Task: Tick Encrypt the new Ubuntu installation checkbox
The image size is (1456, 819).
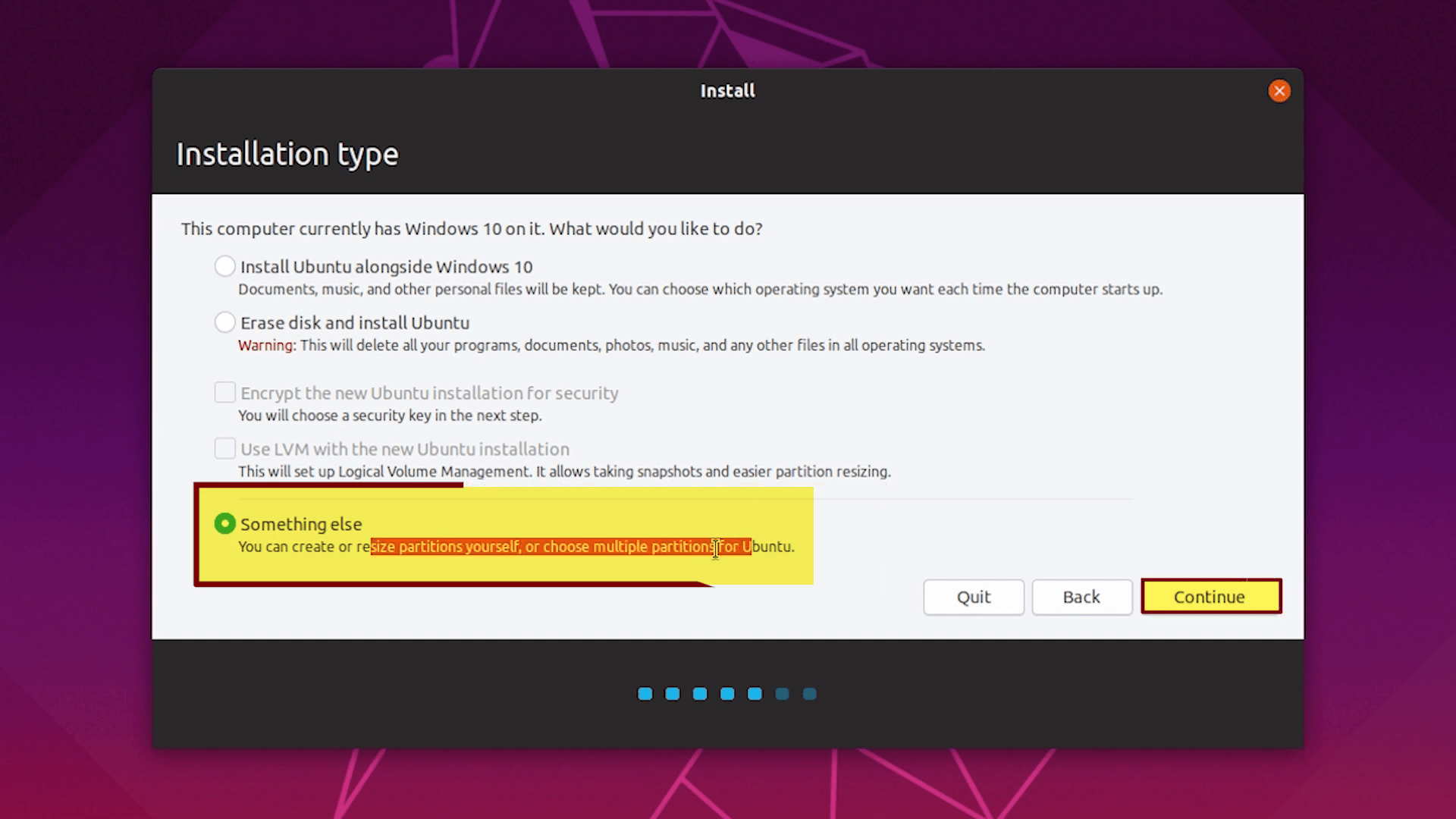Action: coord(224,392)
